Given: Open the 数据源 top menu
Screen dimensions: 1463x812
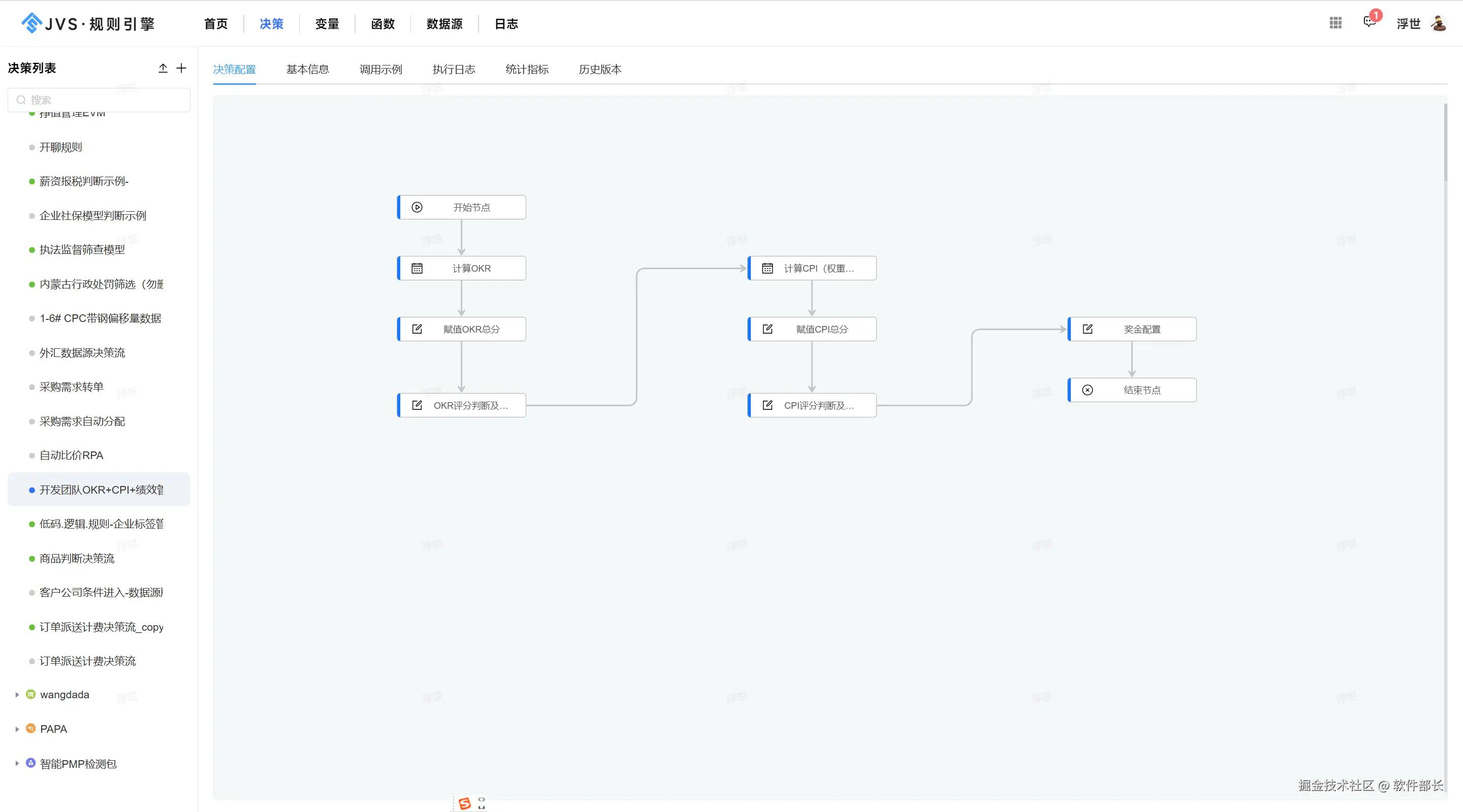Looking at the screenshot, I should pyautogui.click(x=444, y=24).
